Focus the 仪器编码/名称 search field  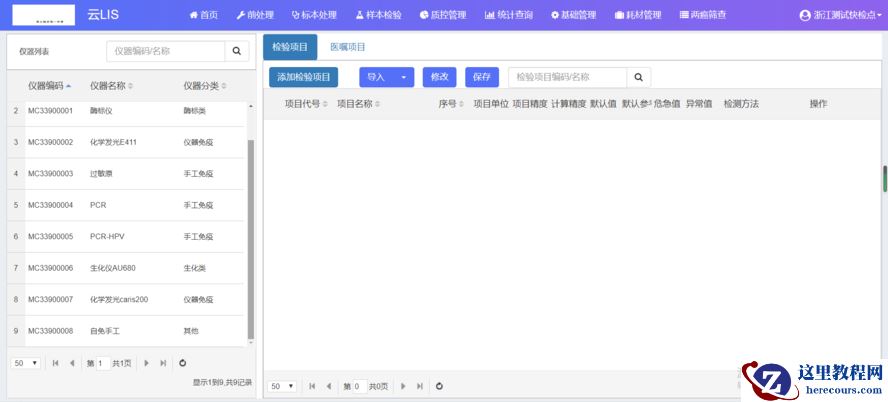coord(165,50)
